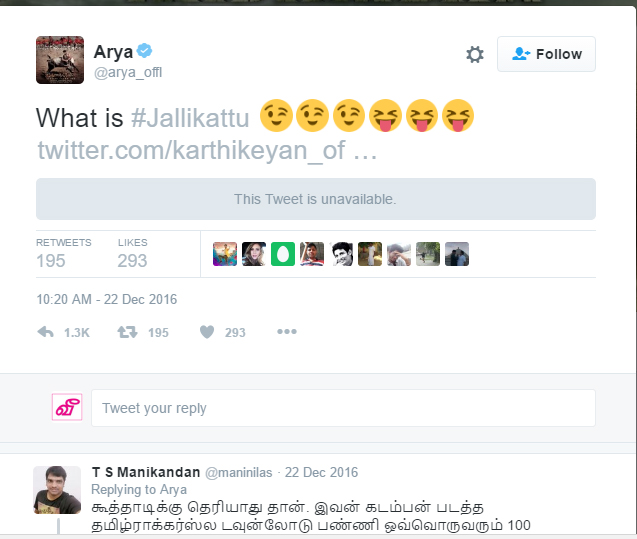Open the twitter.com/karthikeyan_of link
Screen dimensions: 637x539
pos(207,150)
